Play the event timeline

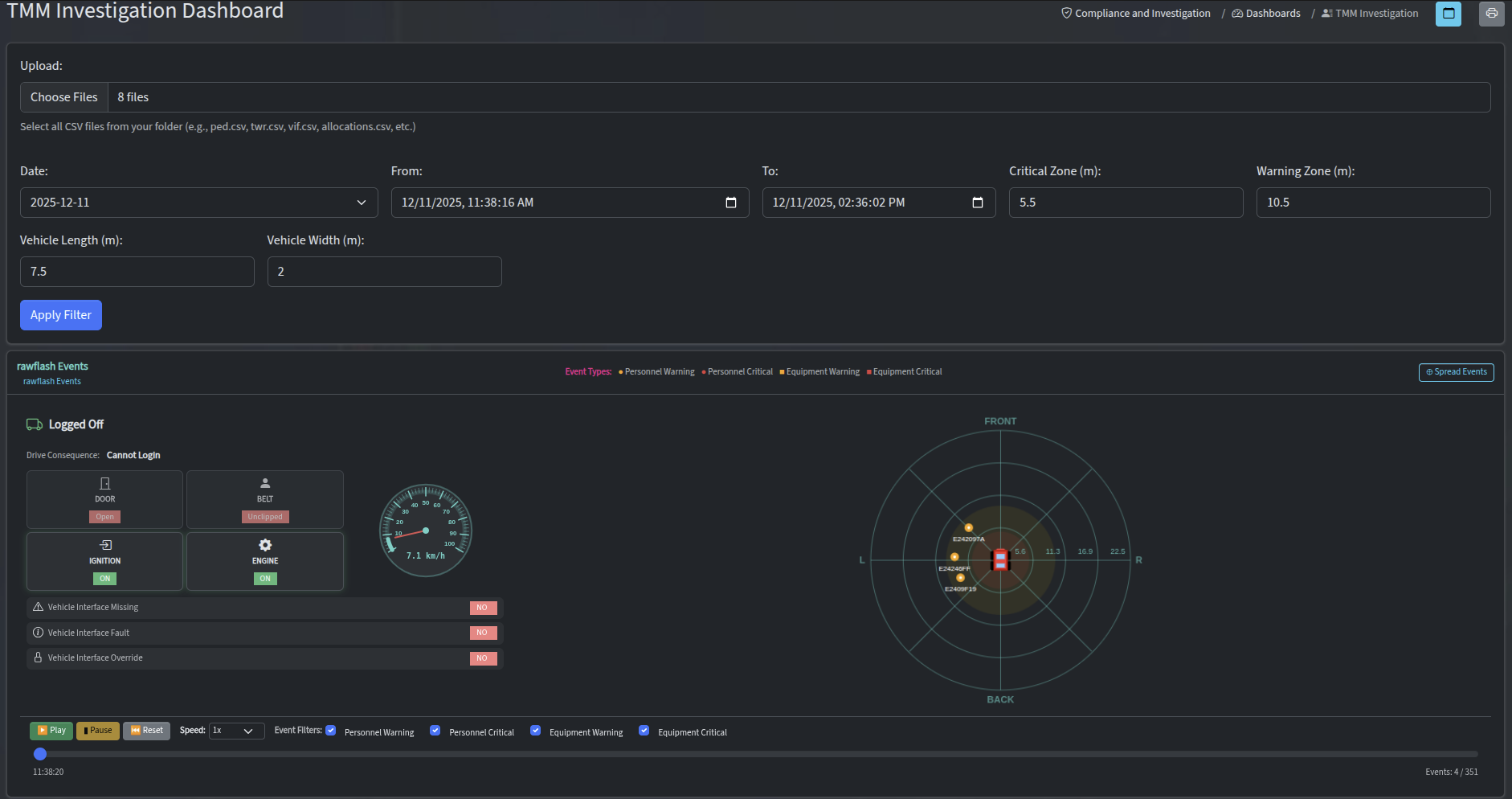pyautogui.click(x=51, y=731)
